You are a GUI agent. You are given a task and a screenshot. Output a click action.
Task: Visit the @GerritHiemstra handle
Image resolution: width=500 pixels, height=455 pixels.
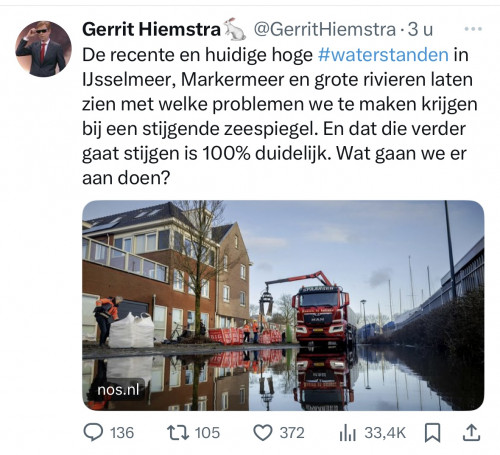point(325,30)
